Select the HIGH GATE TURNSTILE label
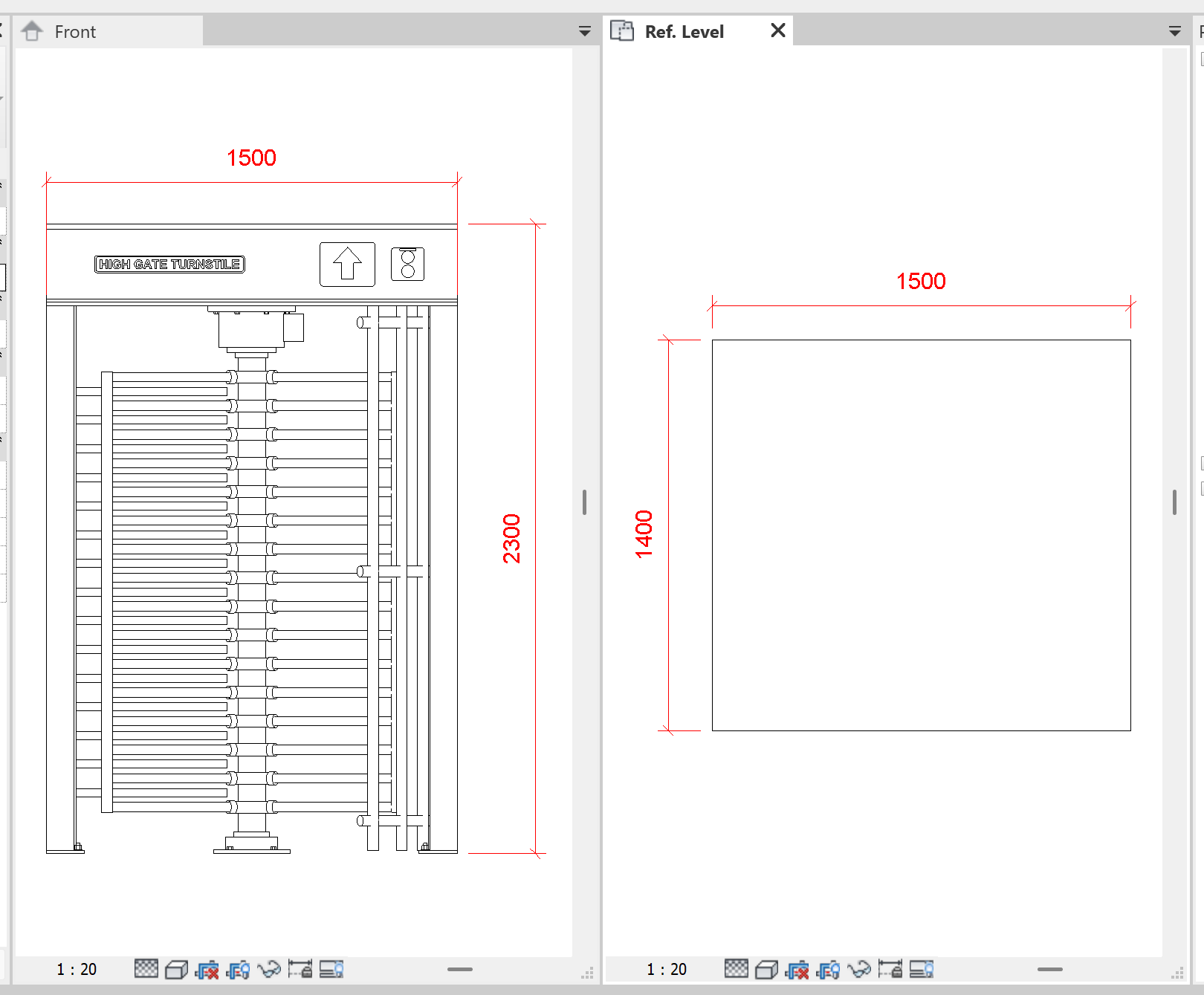The width and height of the screenshot is (1204, 995). (169, 265)
